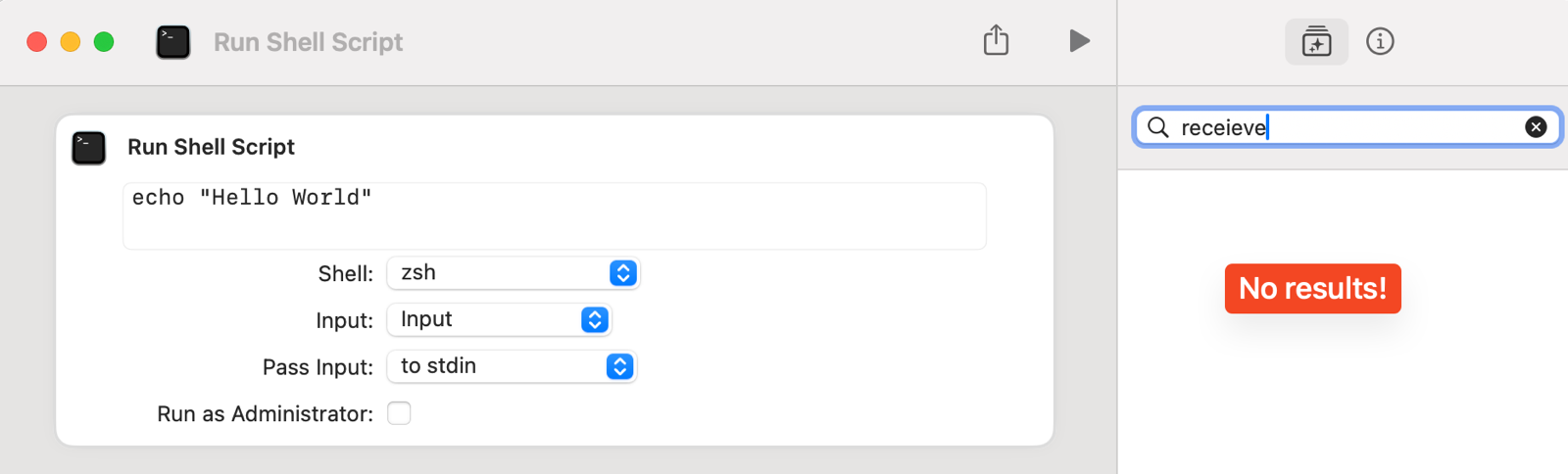
Task: Click the magnifying glass search icon
Action: (x=1158, y=127)
